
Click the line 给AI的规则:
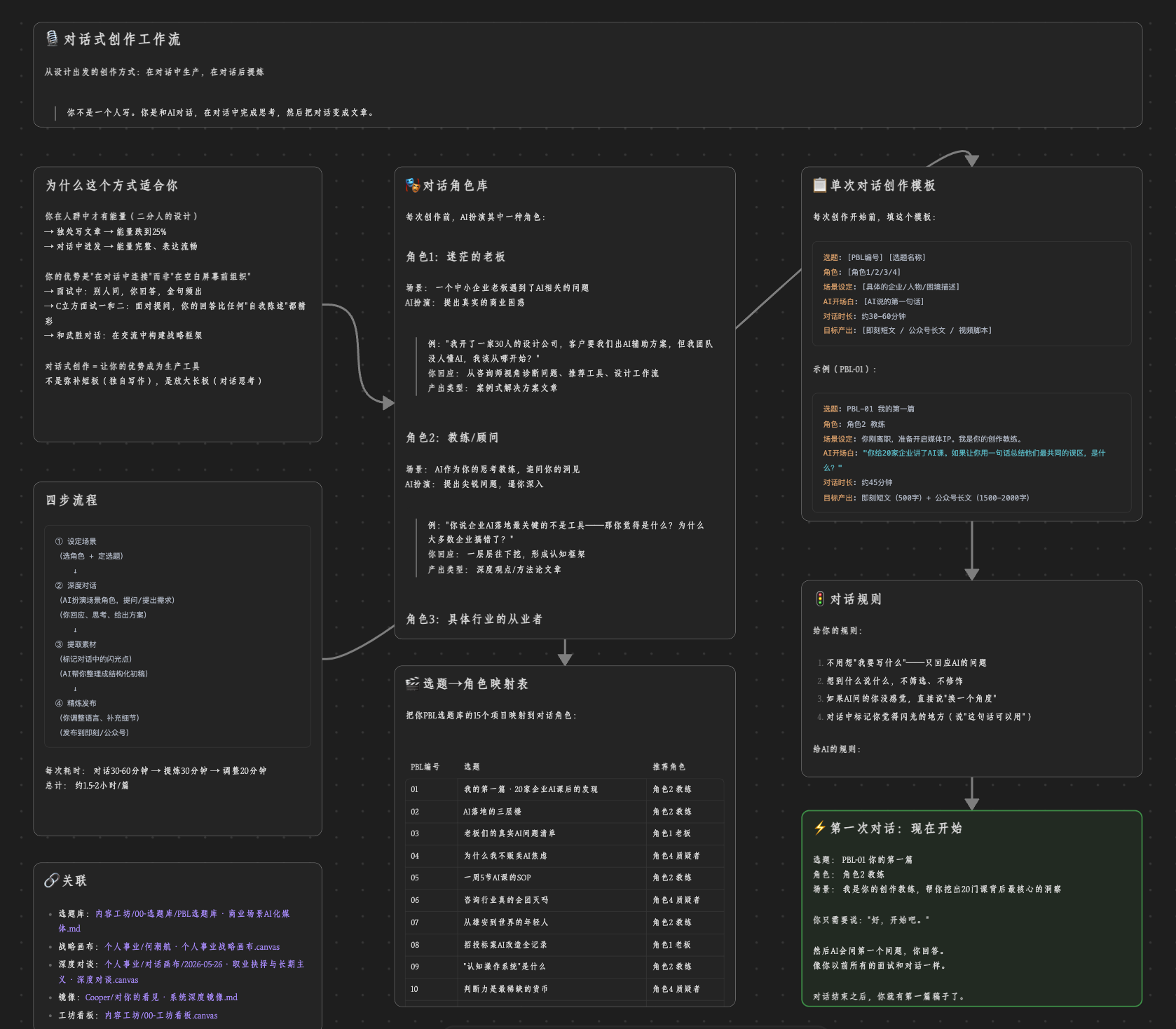(837, 749)
